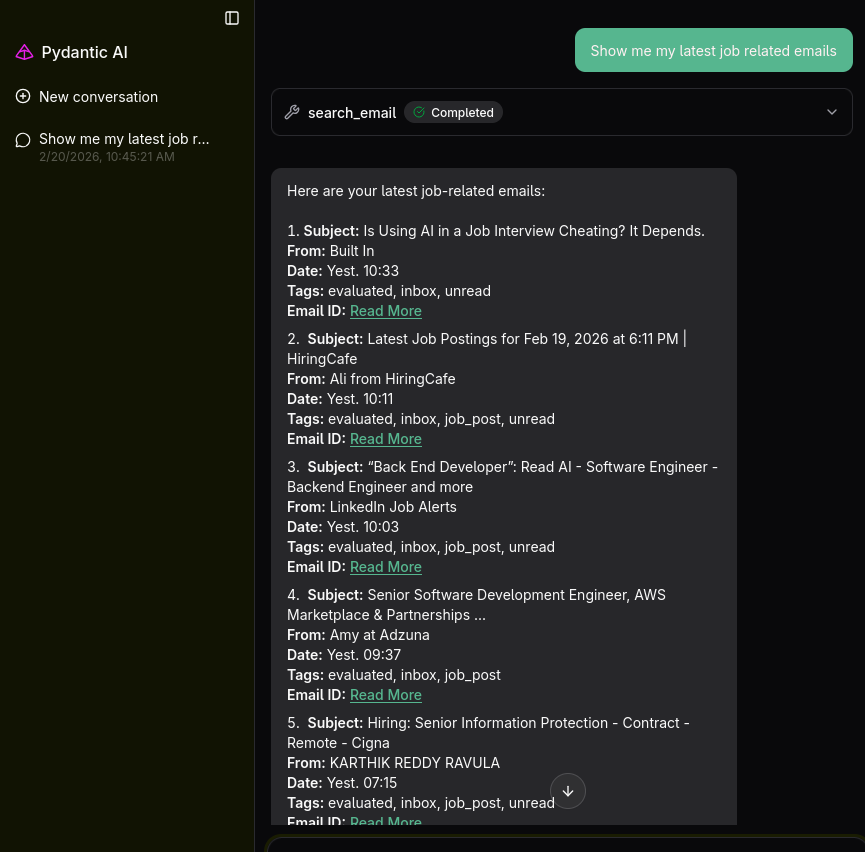Click the Completed status badge
The width and height of the screenshot is (865, 852).
tap(453, 112)
